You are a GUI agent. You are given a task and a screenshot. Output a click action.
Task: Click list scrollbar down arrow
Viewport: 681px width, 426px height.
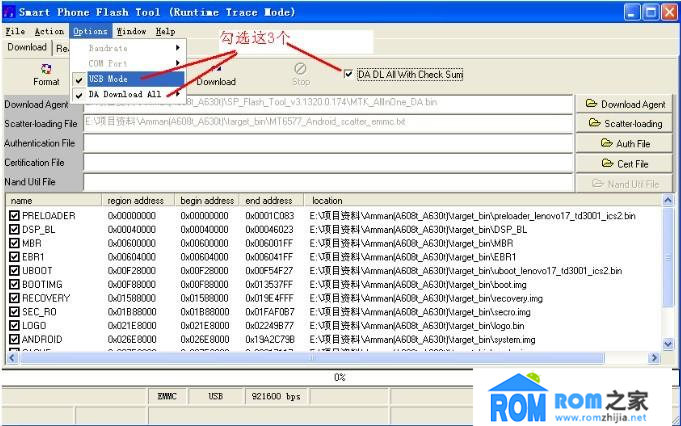coord(668,344)
